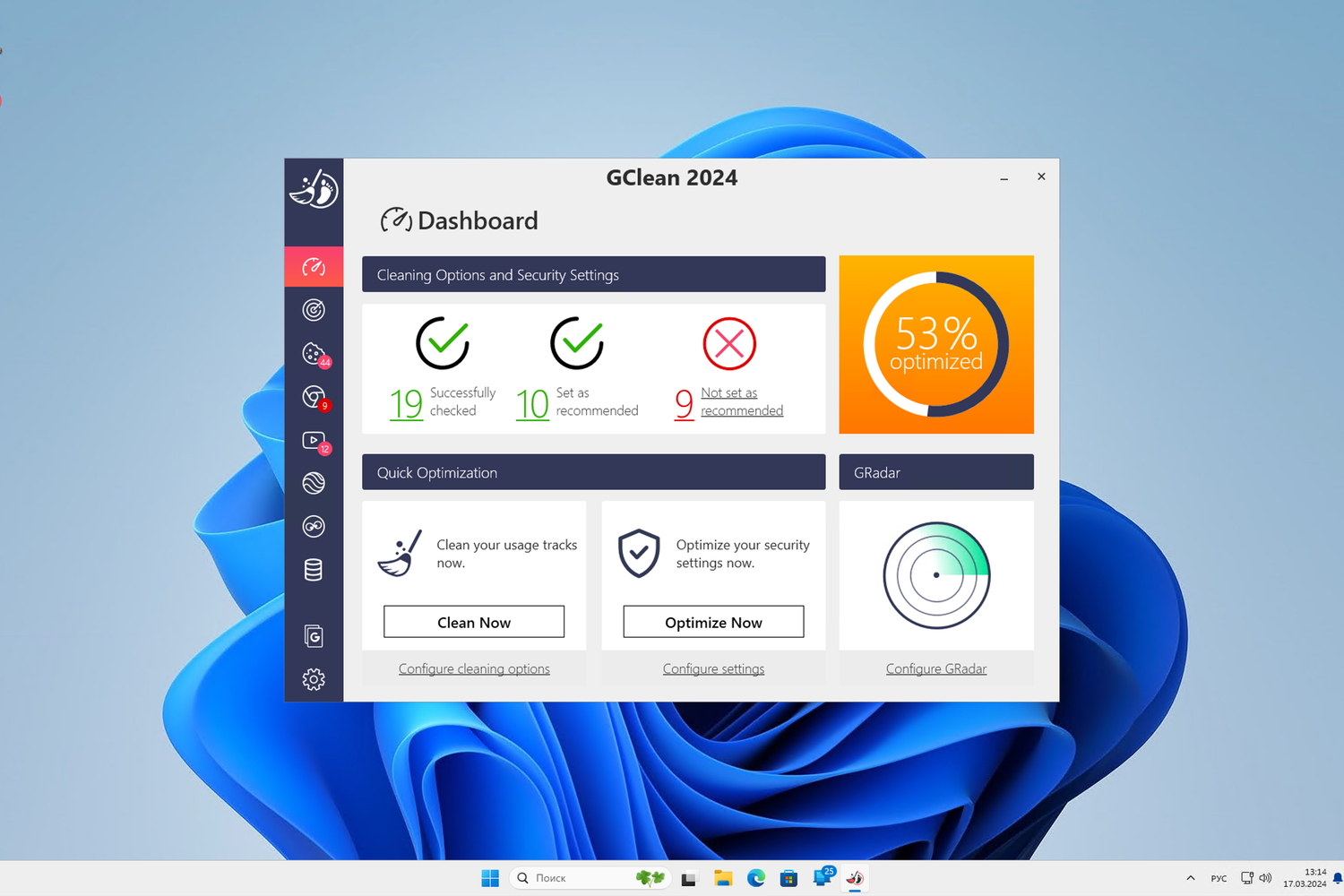Open the video traces section with 12 items
Screen dimensions: 1344x896
pyautogui.click(x=314, y=439)
